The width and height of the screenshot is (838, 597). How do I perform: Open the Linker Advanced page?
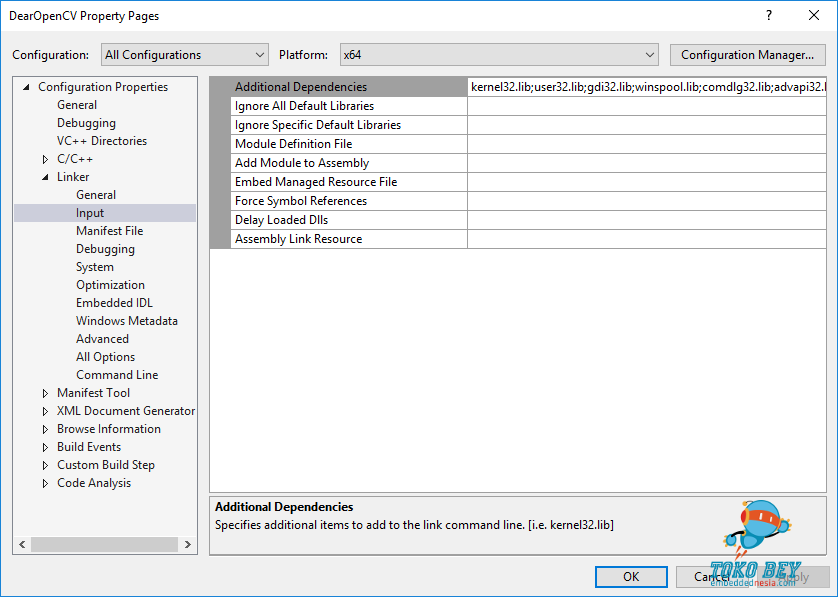click(x=102, y=339)
